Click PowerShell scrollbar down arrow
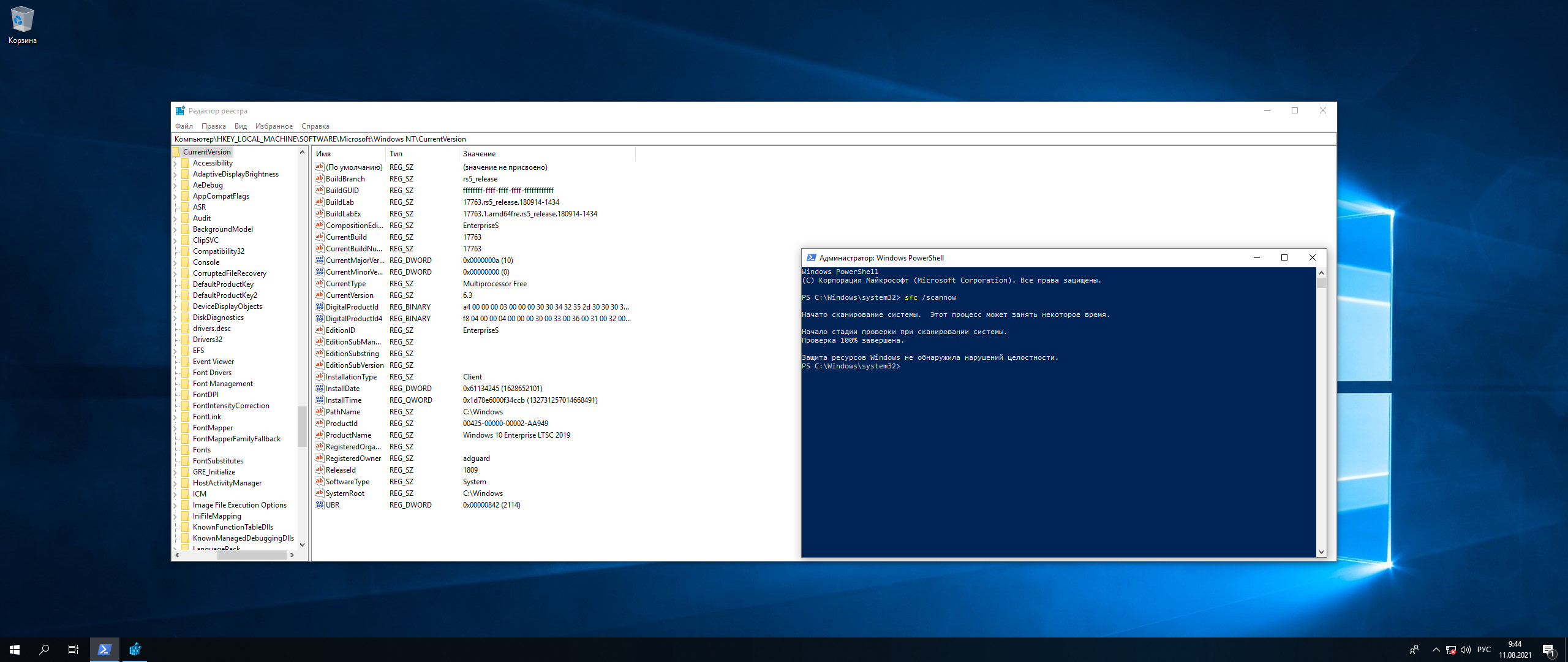Screen dimensions: 1568x662 click(1321, 552)
